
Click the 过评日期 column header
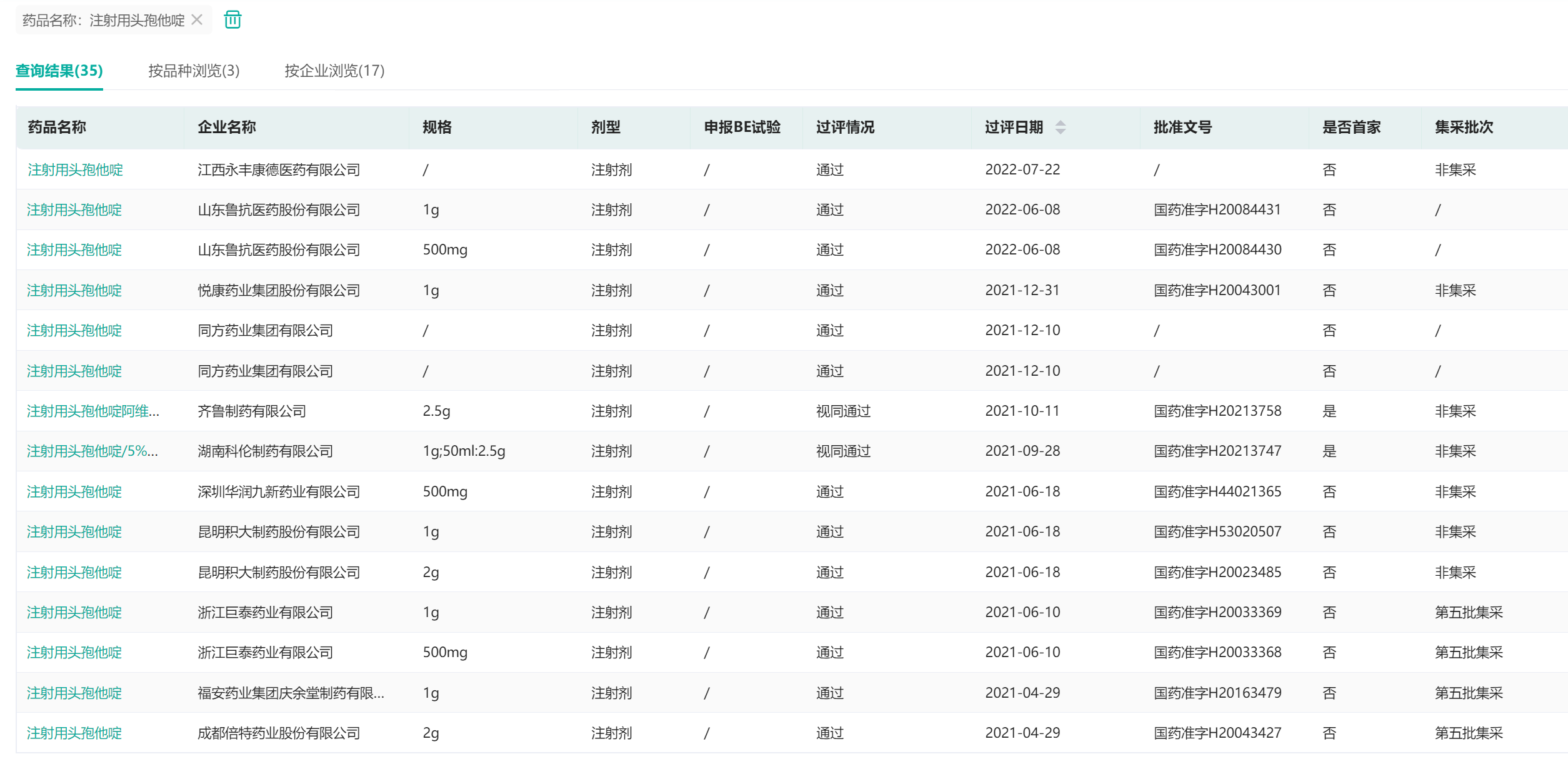click(1014, 128)
